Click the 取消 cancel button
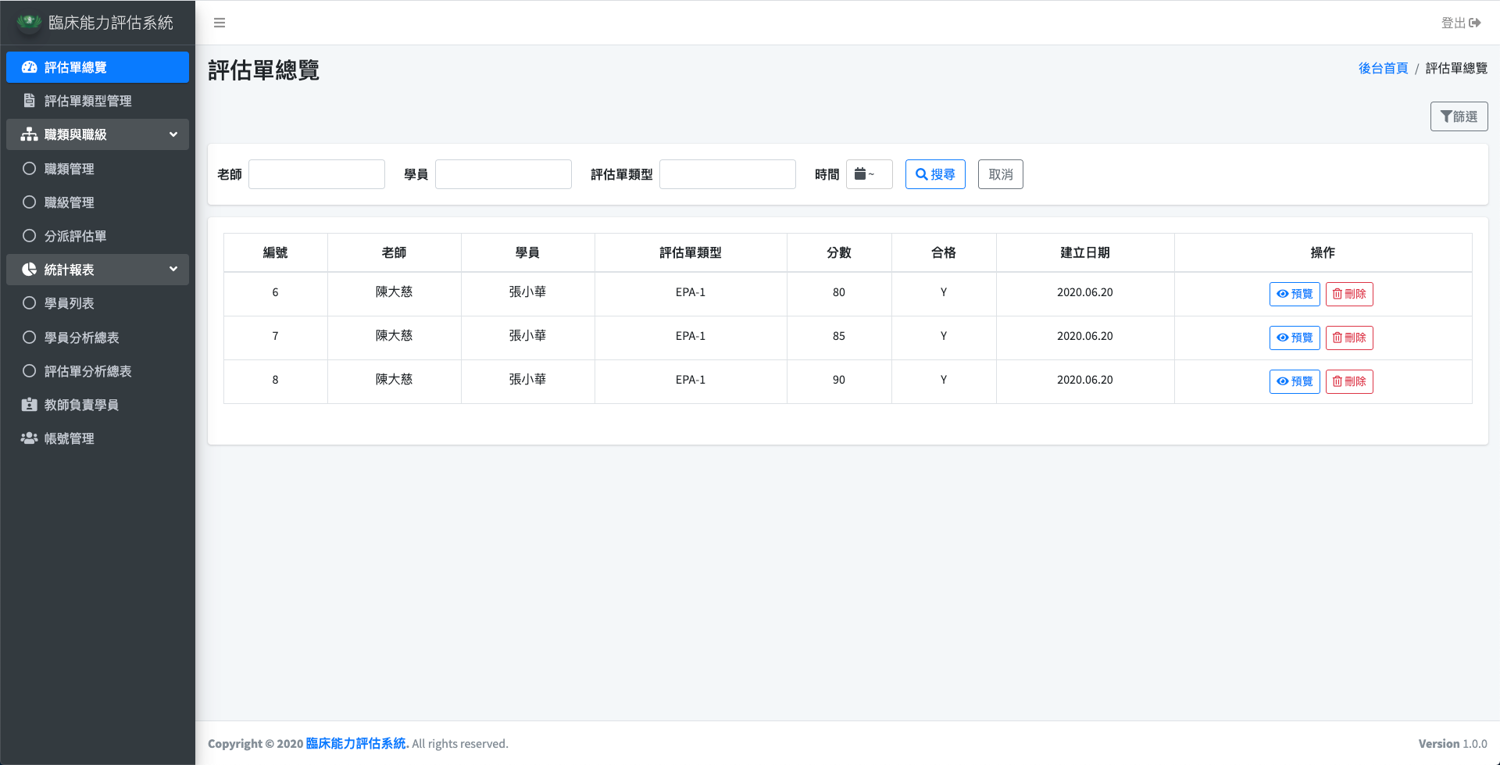The image size is (1500, 765). [1000, 174]
